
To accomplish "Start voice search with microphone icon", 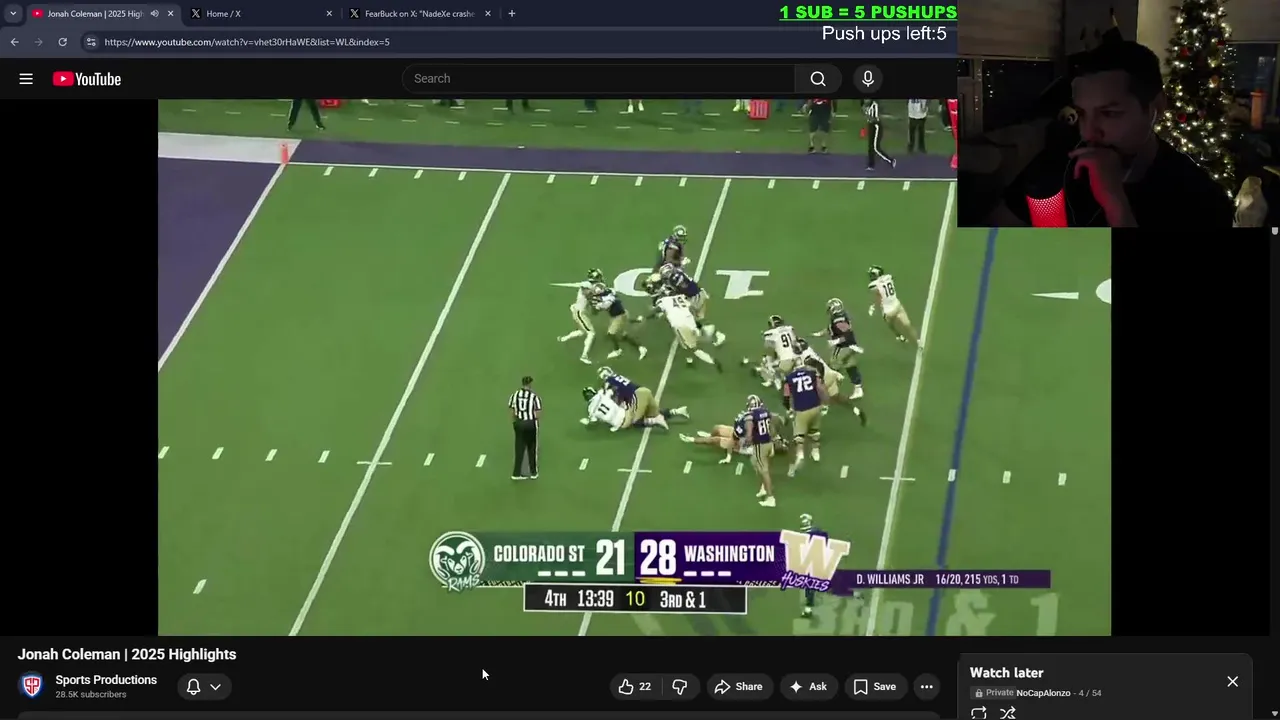I will tap(868, 79).
